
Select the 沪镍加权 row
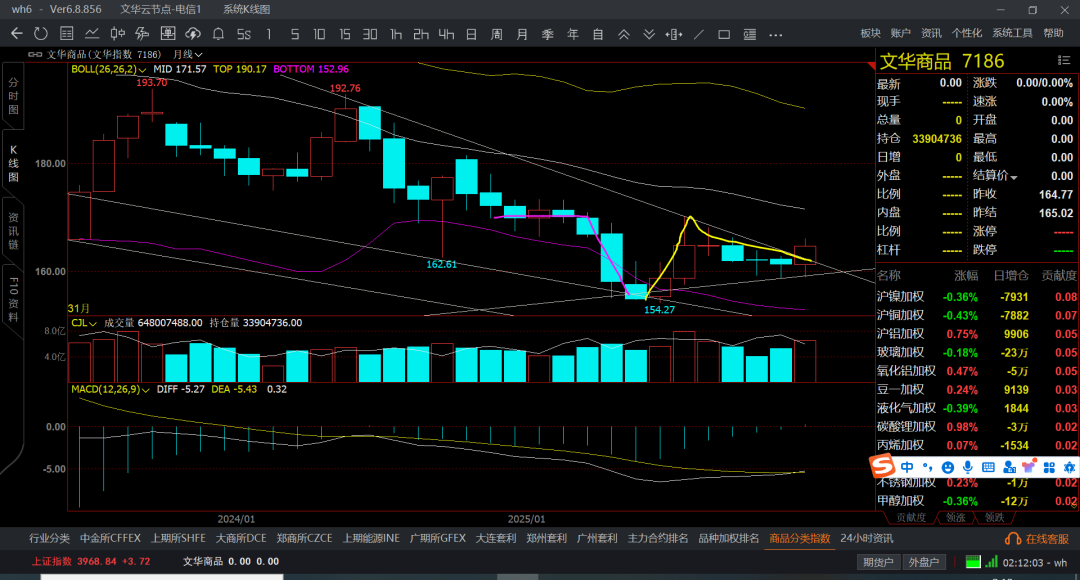pyautogui.click(x=977, y=297)
